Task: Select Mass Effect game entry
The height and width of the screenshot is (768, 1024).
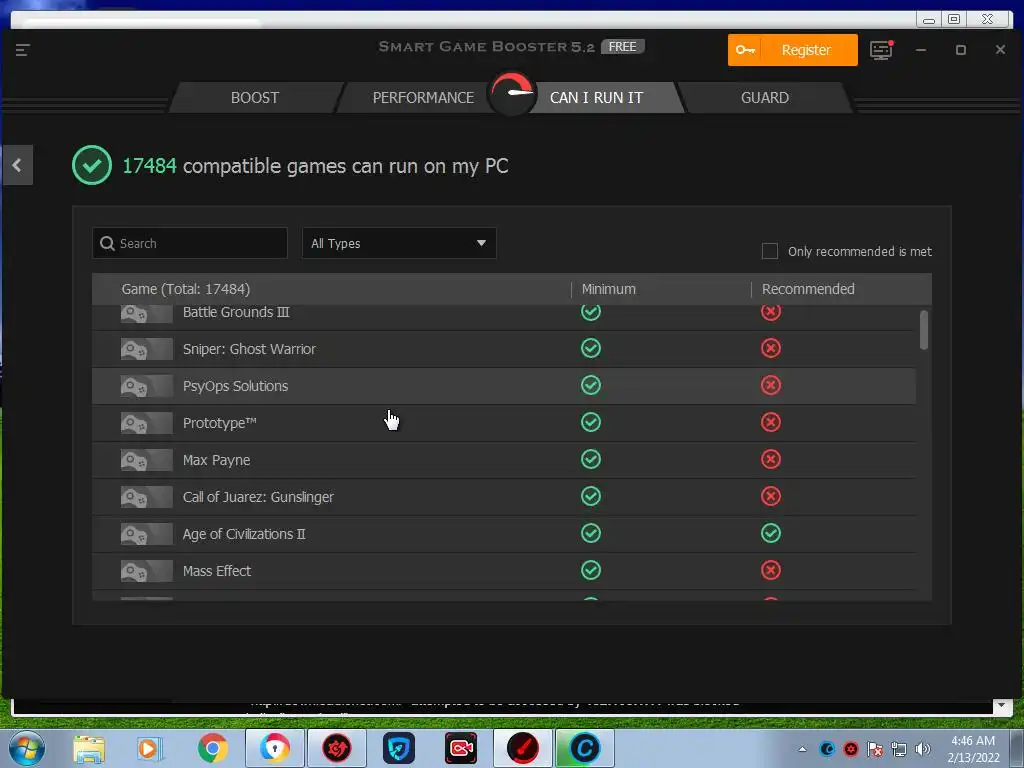Action: 217,571
